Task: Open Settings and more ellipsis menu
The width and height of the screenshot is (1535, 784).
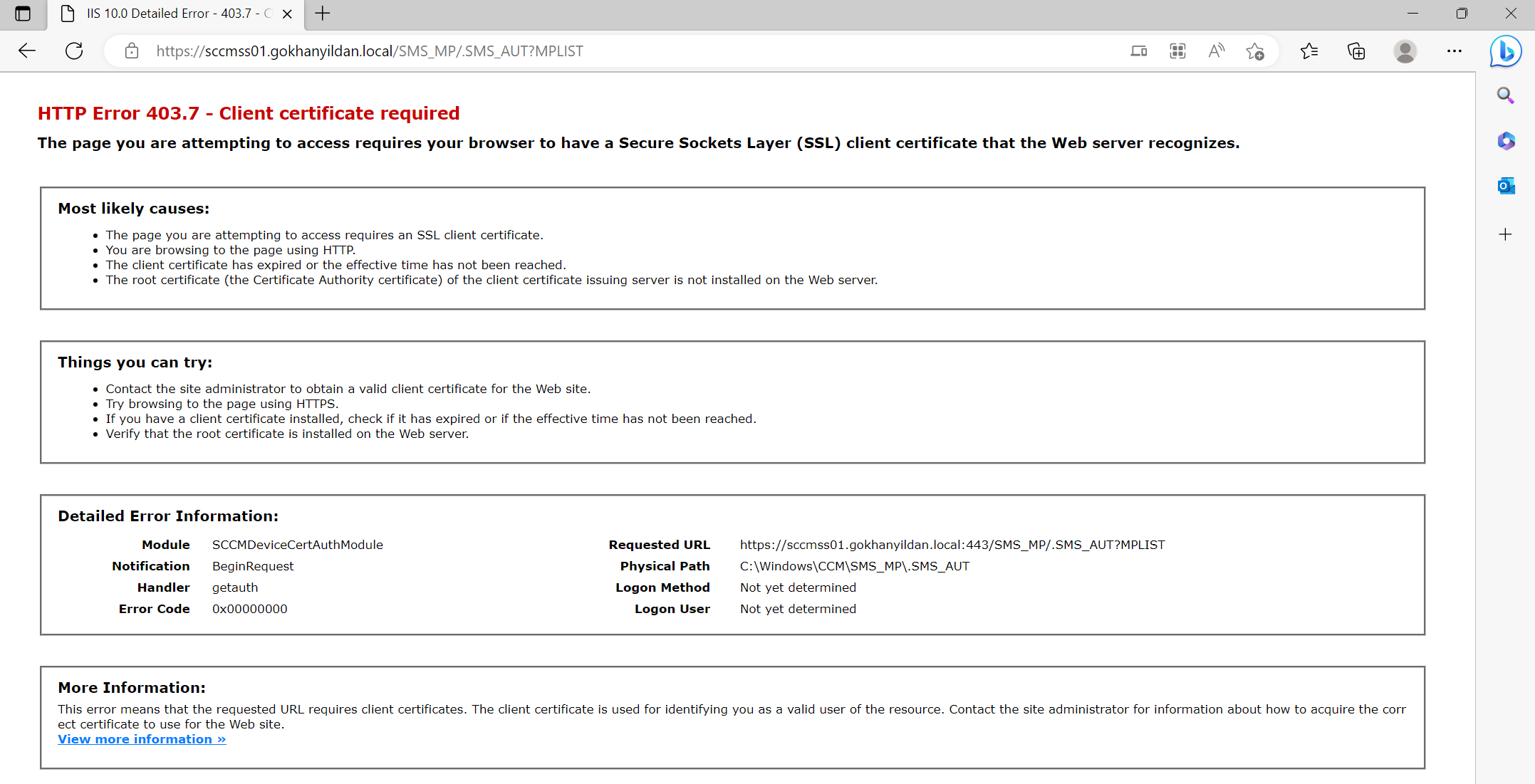Action: 1454,51
